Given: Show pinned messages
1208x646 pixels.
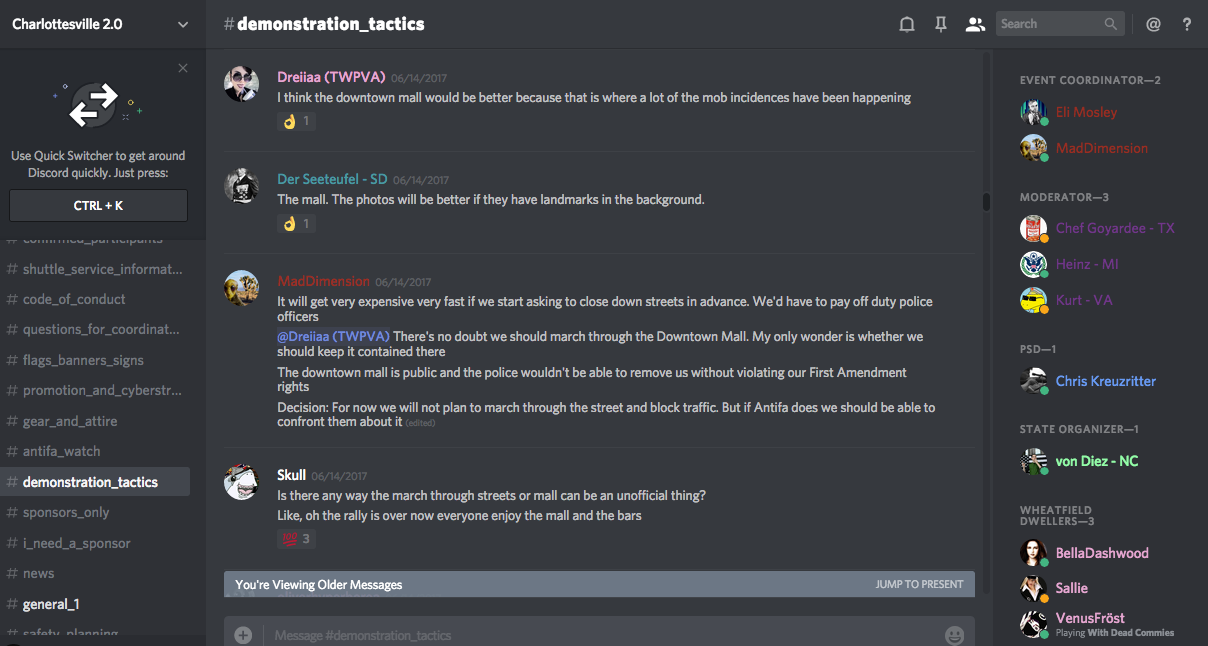Looking at the screenshot, I should click(941, 24).
